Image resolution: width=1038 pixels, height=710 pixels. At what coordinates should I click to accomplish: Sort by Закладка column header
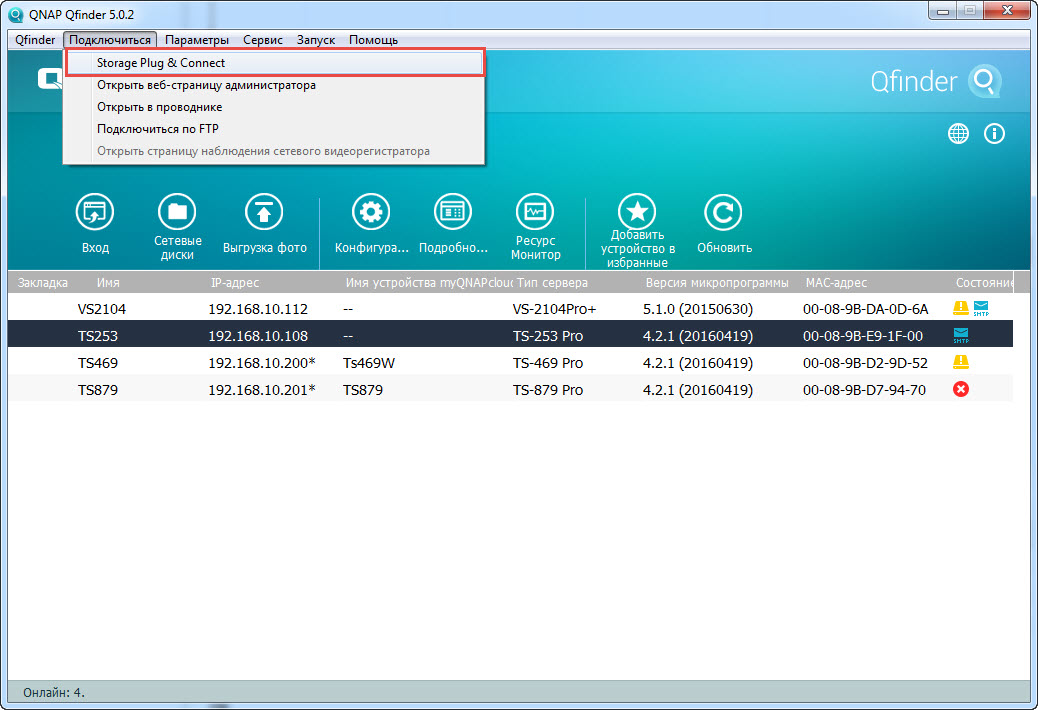pos(42,283)
